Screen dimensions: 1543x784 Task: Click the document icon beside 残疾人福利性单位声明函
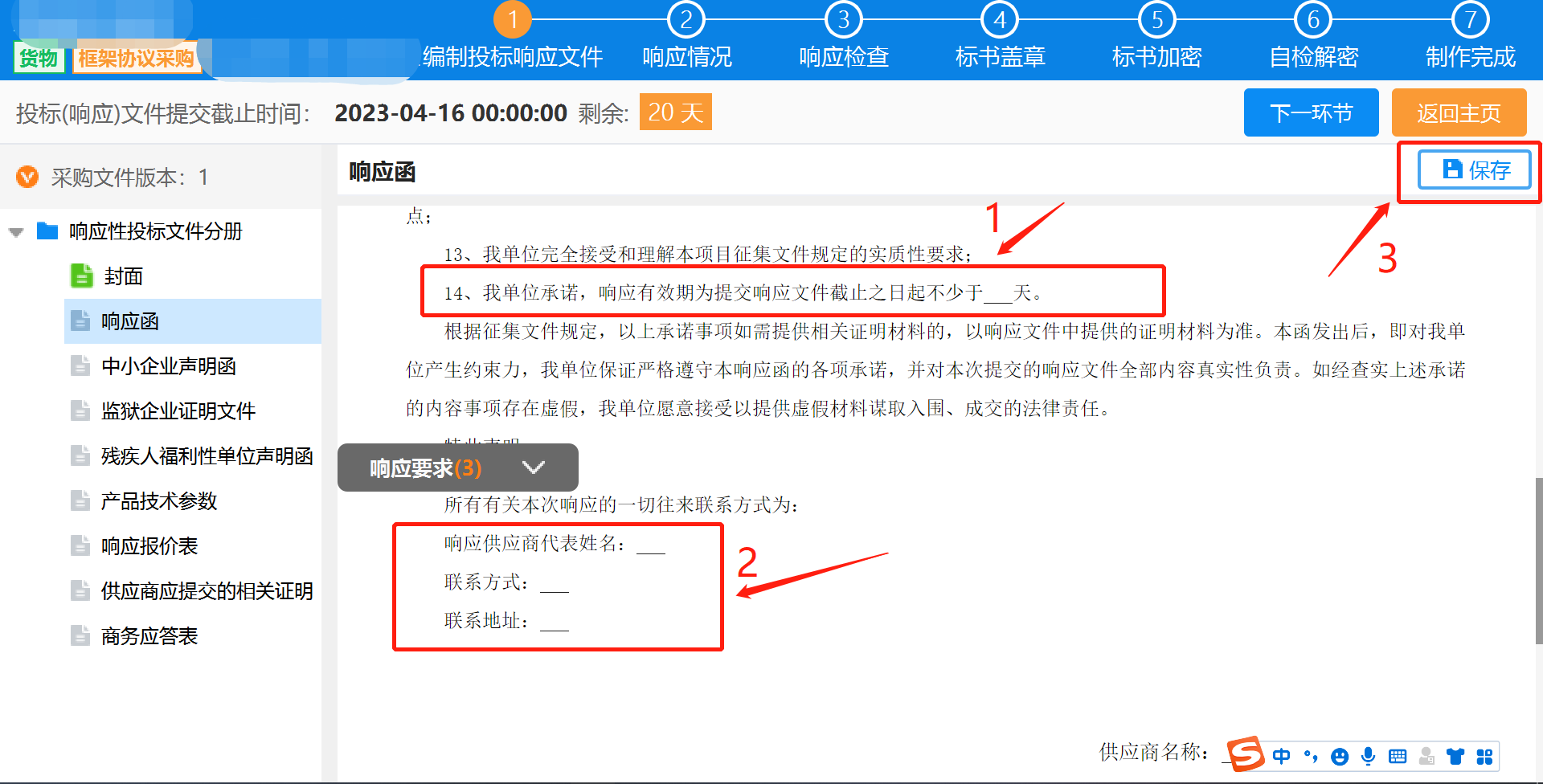80,455
